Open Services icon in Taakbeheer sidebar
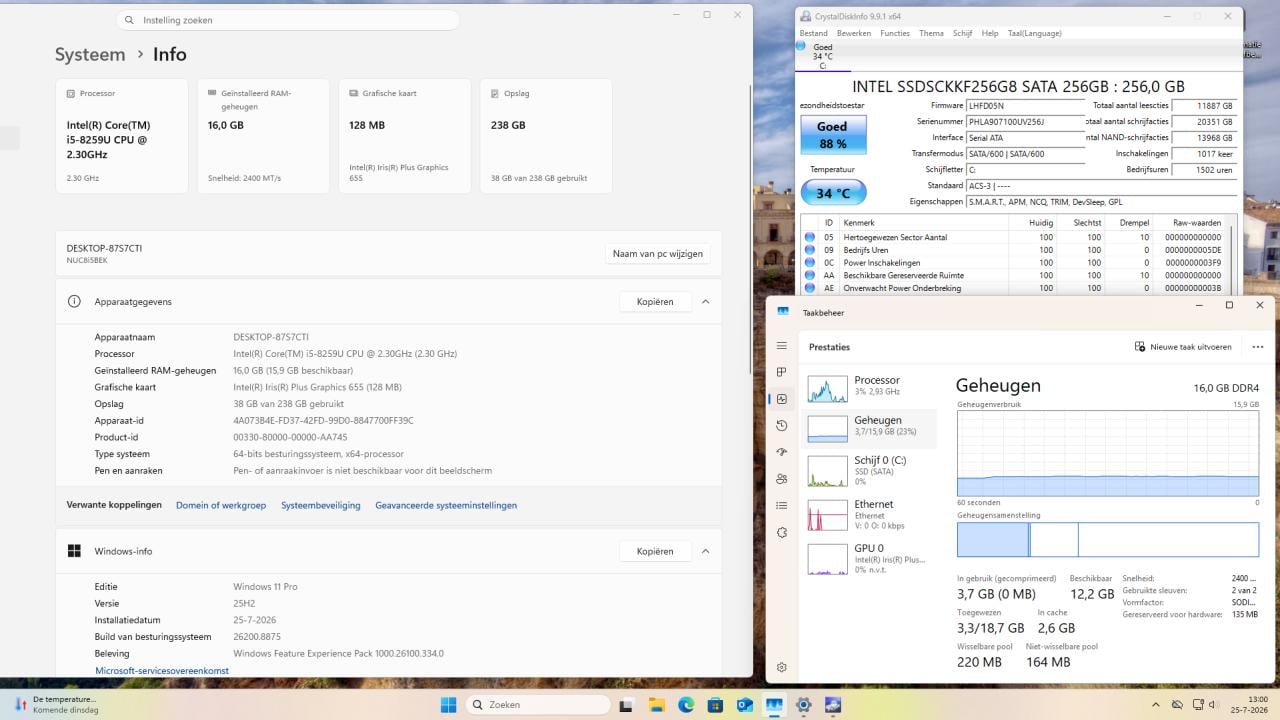This screenshot has width=1280, height=720. click(x=782, y=533)
